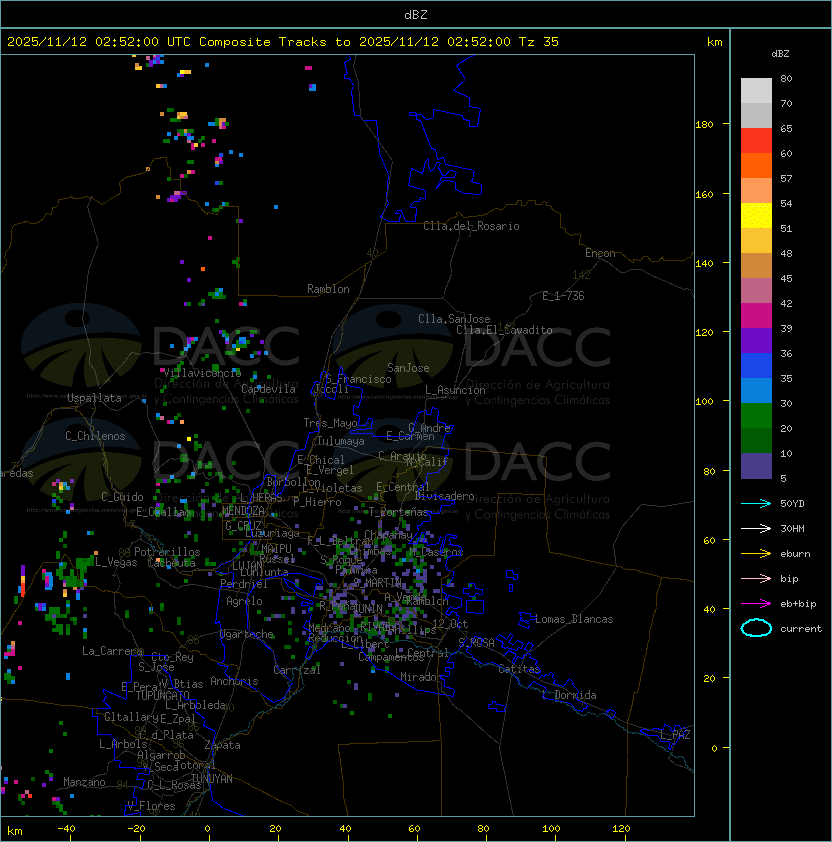Image resolution: width=832 pixels, height=842 pixels.
Task: Select the light blue 30-35 dBZ swatch
Action: click(756, 390)
